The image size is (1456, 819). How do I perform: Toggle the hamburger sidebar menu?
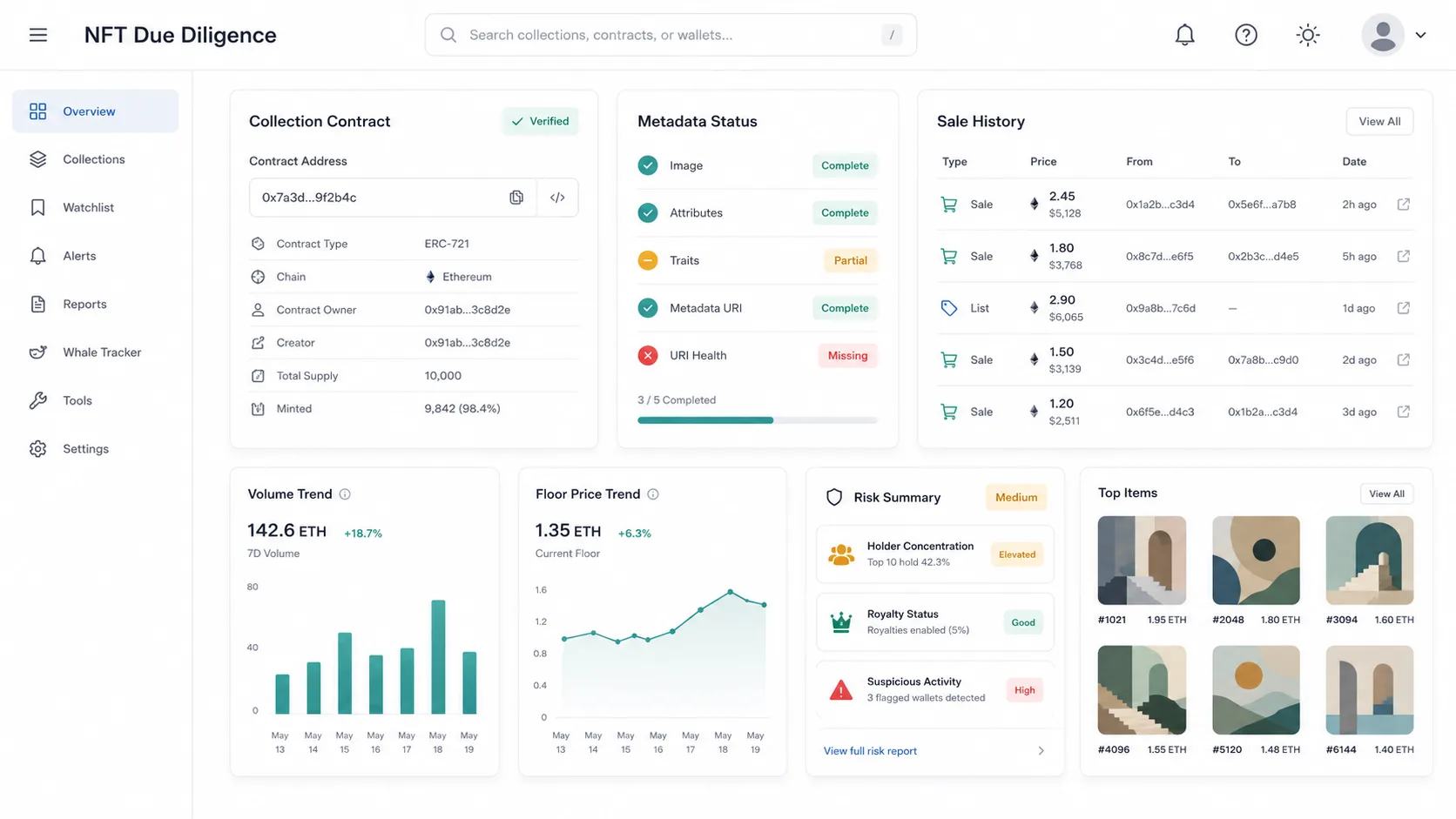click(38, 35)
